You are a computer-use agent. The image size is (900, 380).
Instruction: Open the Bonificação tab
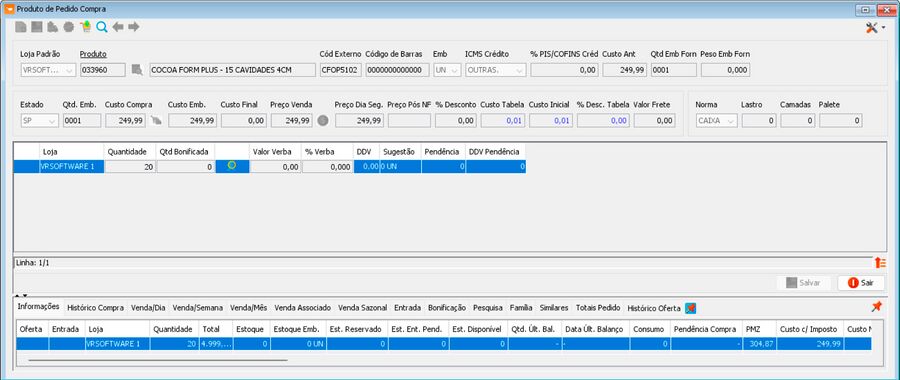[x=447, y=308]
